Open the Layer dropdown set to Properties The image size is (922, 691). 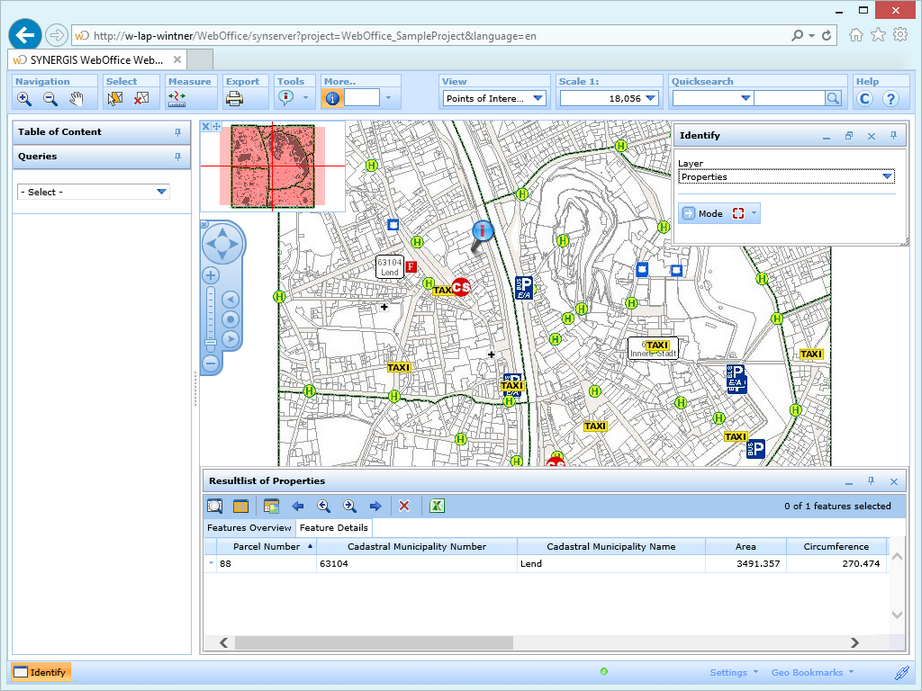coord(786,177)
